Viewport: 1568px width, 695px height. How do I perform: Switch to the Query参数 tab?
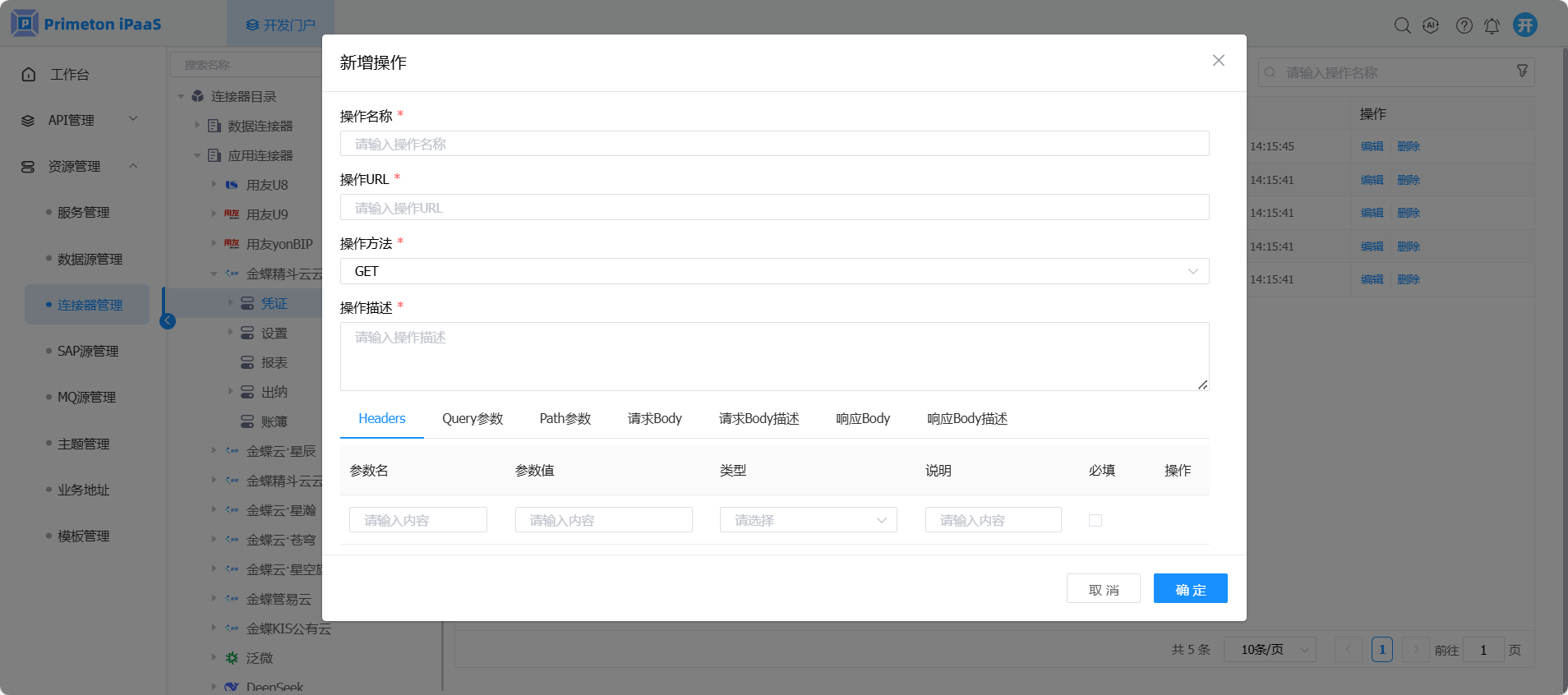click(473, 419)
